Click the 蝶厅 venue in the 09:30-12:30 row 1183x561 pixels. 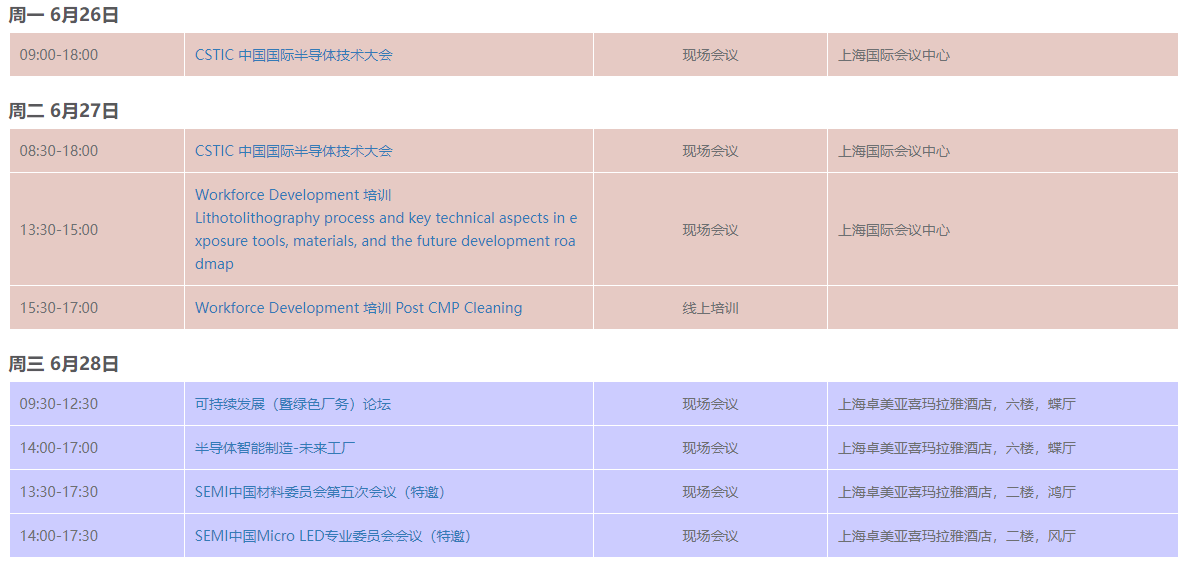(x=957, y=404)
